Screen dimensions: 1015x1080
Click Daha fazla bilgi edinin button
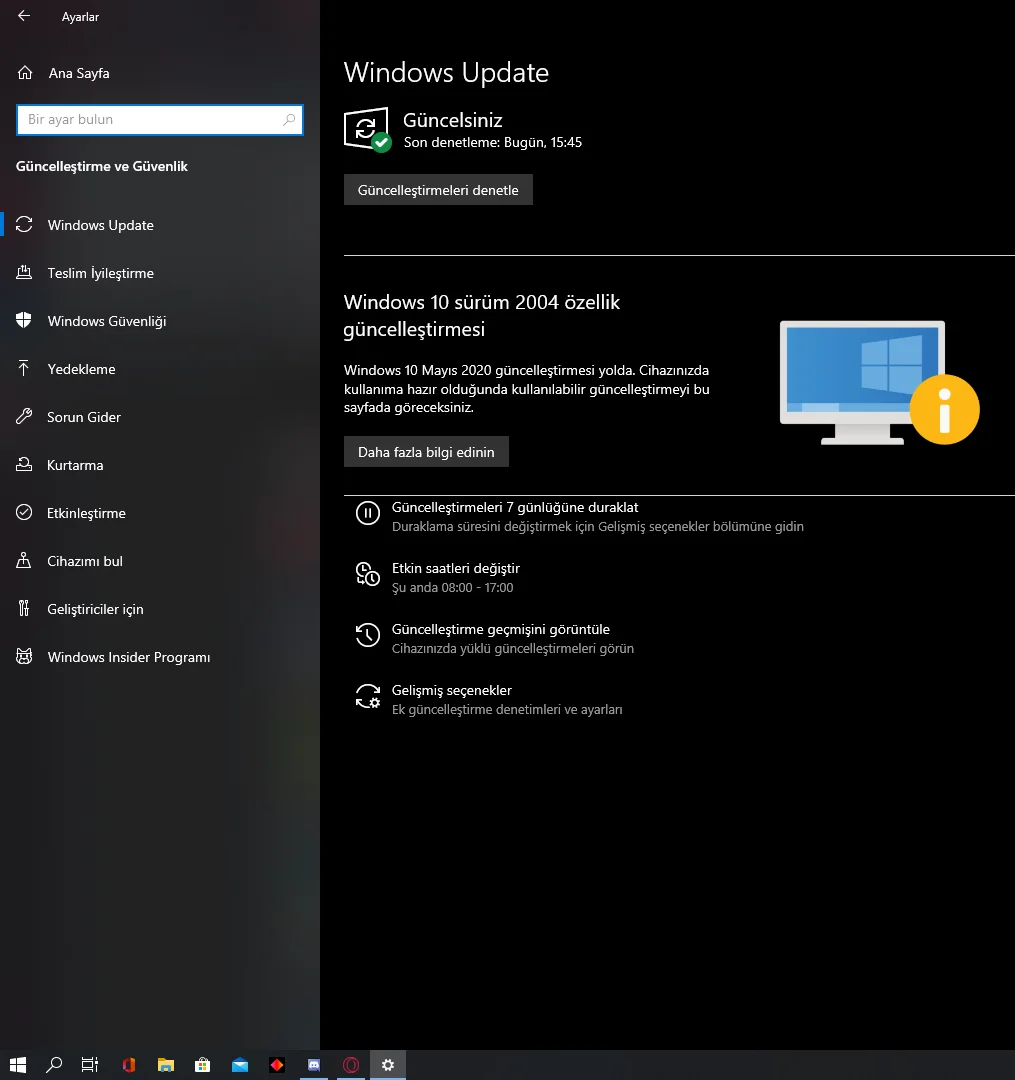pyautogui.click(x=426, y=452)
